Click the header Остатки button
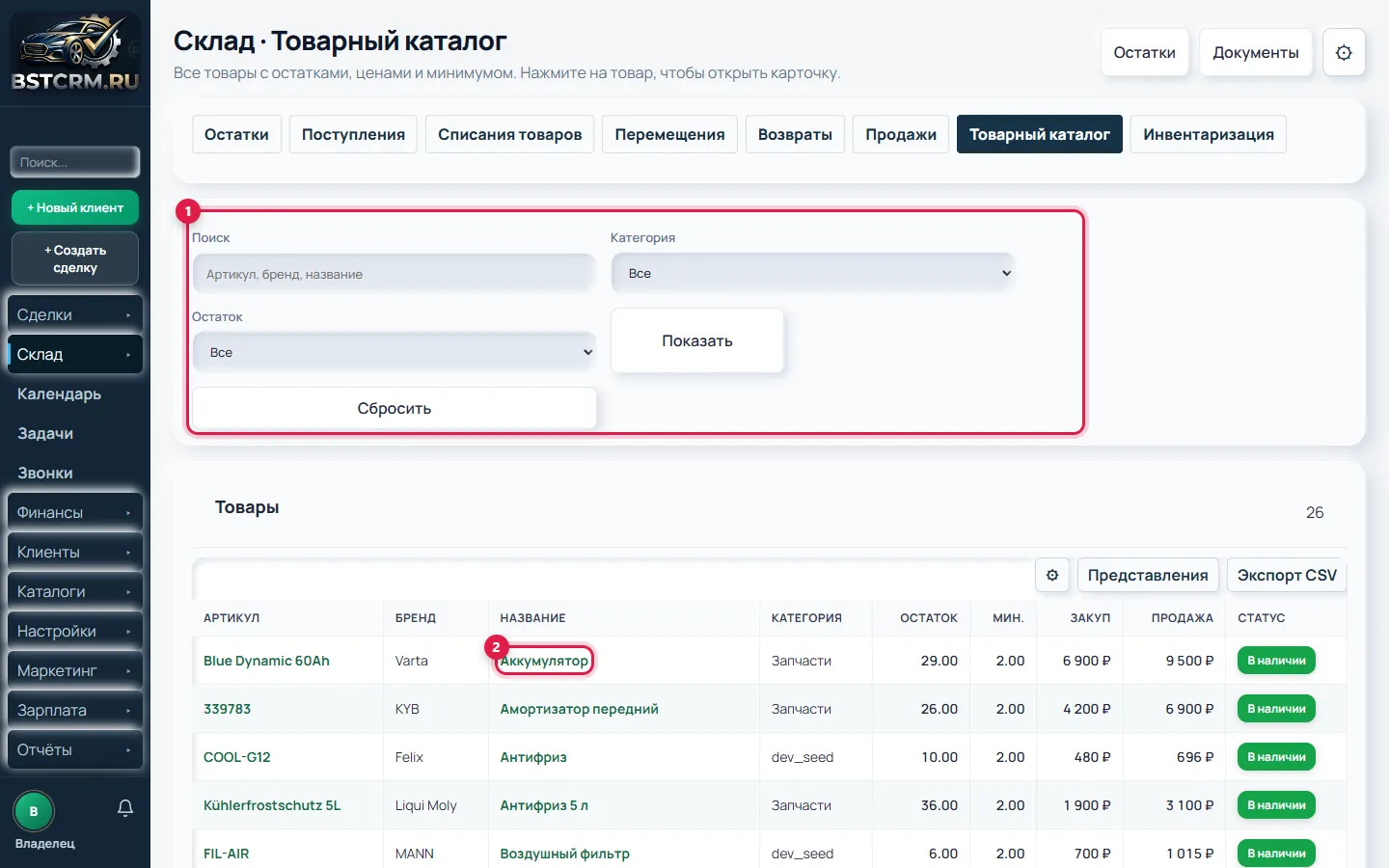 (x=1145, y=53)
